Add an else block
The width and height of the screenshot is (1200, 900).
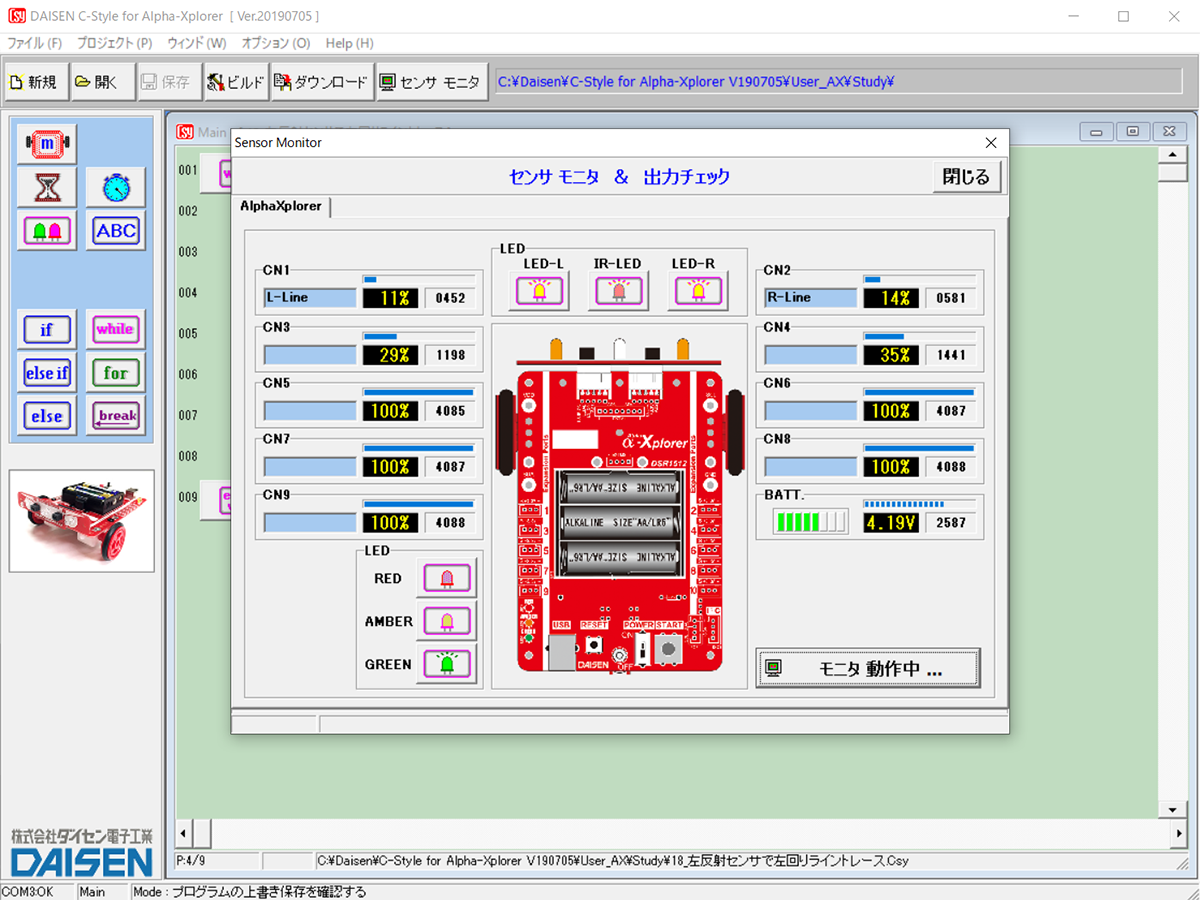click(x=46, y=416)
